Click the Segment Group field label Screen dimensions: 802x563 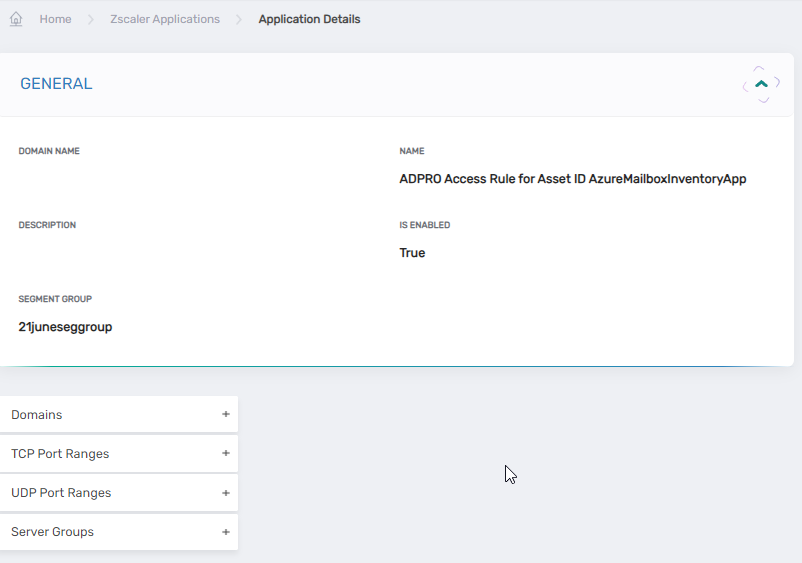click(55, 299)
